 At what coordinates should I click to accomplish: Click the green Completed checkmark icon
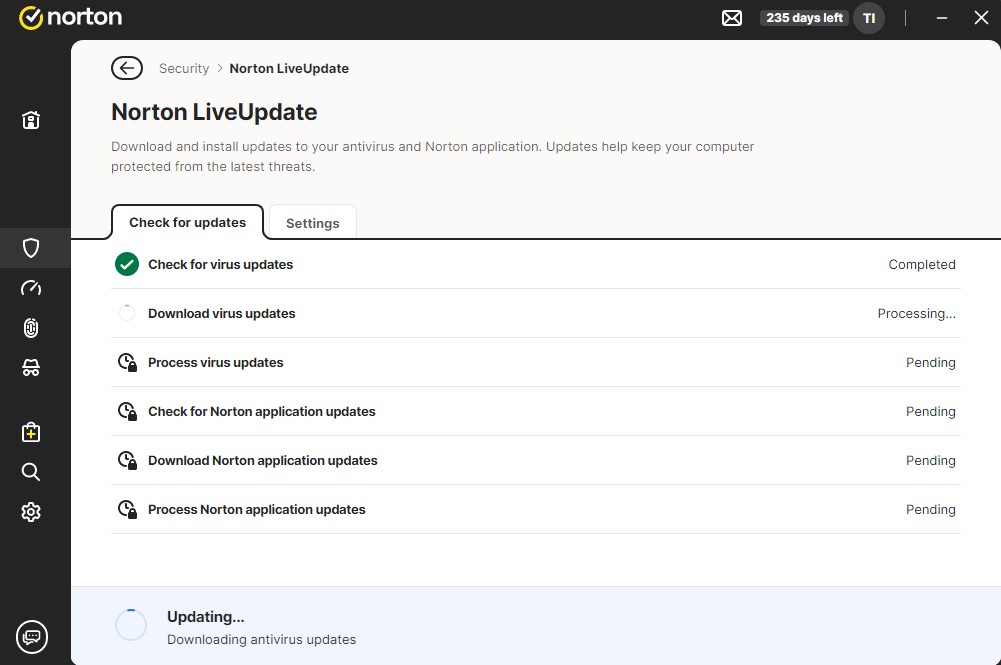point(126,264)
